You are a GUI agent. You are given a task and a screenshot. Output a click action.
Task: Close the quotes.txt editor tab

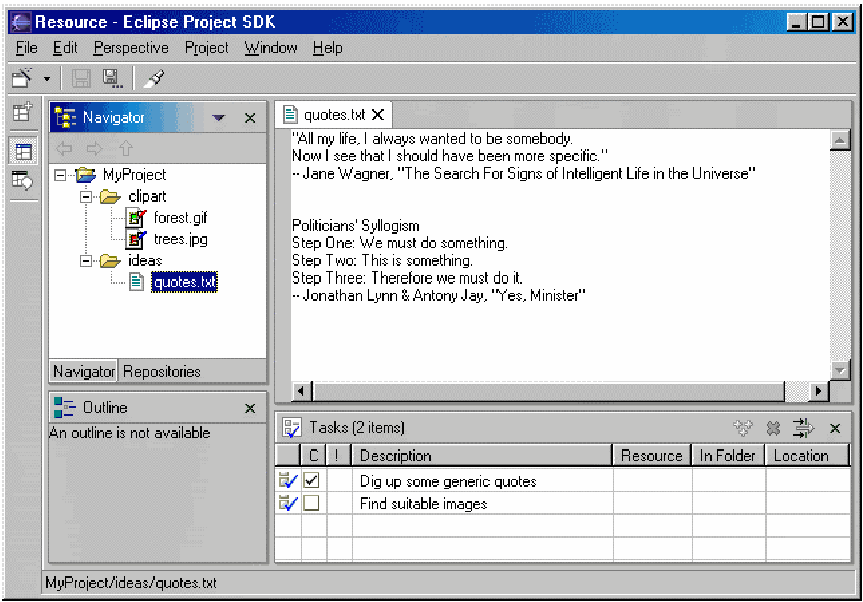pyautogui.click(x=378, y=114)
